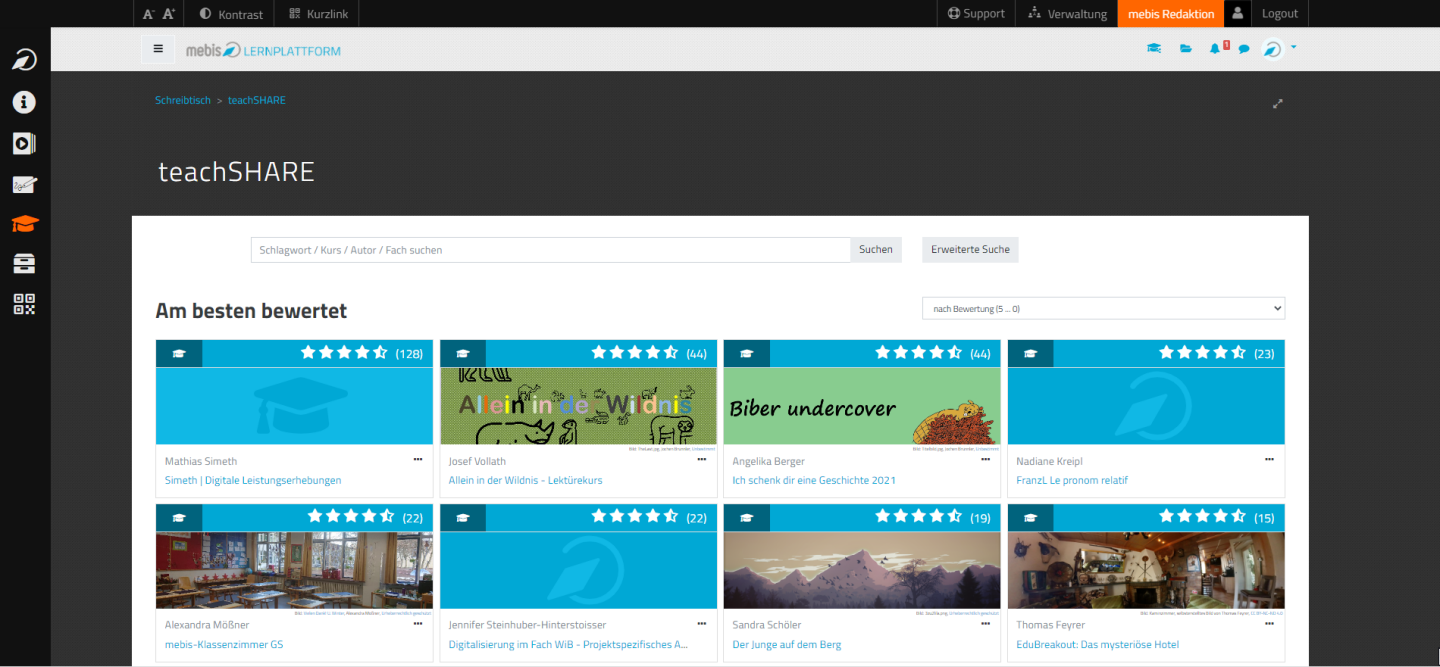Decrease font size with A- icon
This screenshot has height=667, width=1440.
(148, 14)
